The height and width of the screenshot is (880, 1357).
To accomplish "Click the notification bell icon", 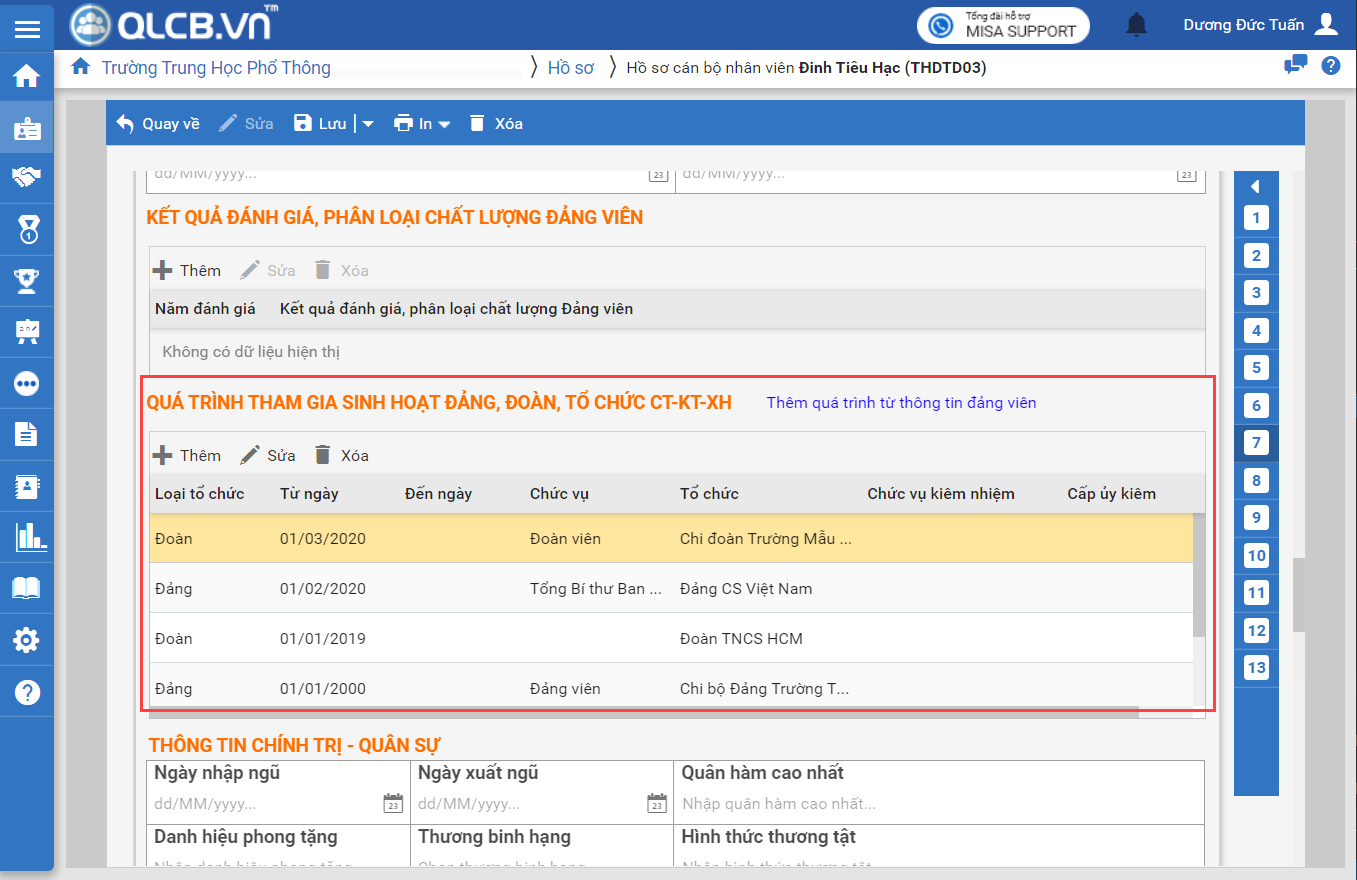I will (1136, 25).
